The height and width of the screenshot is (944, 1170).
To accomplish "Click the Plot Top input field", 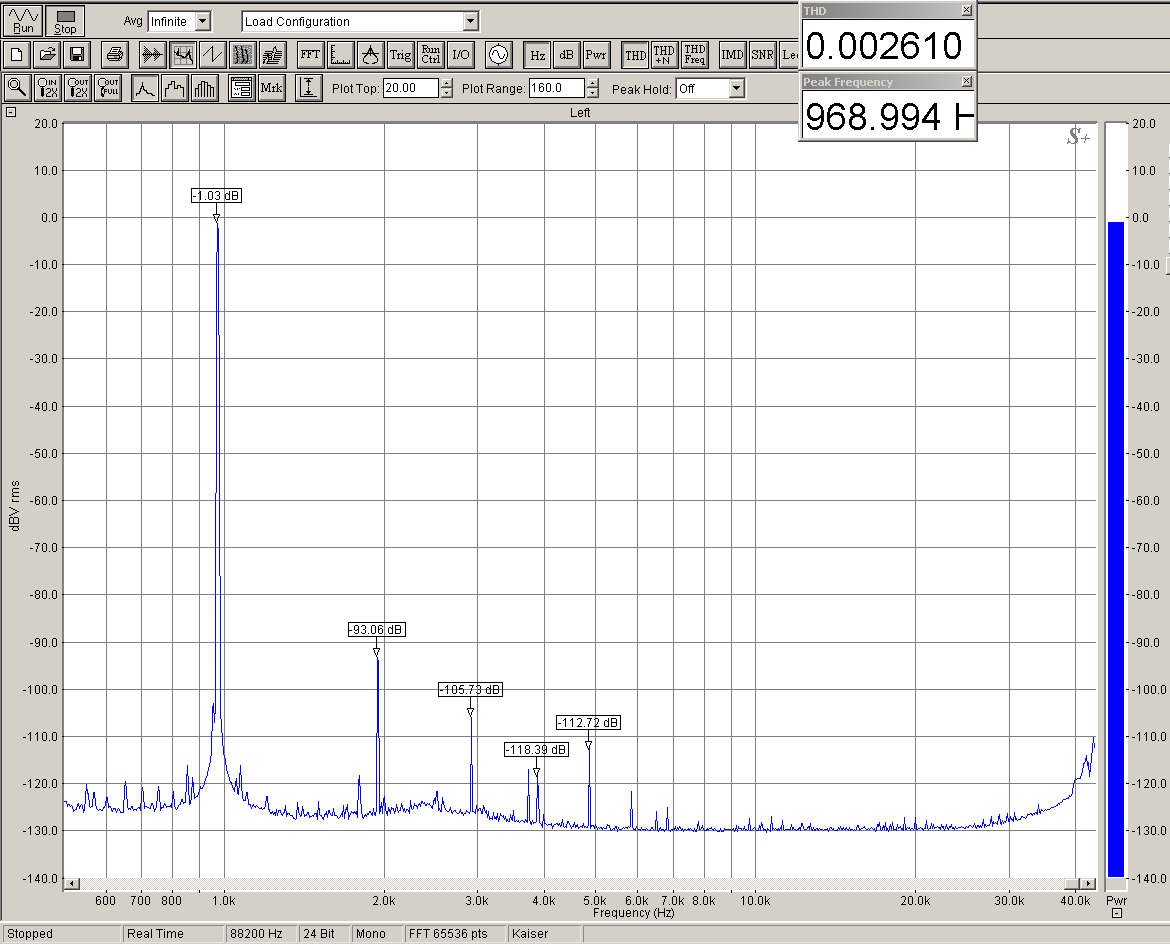I will click(410, 88).
